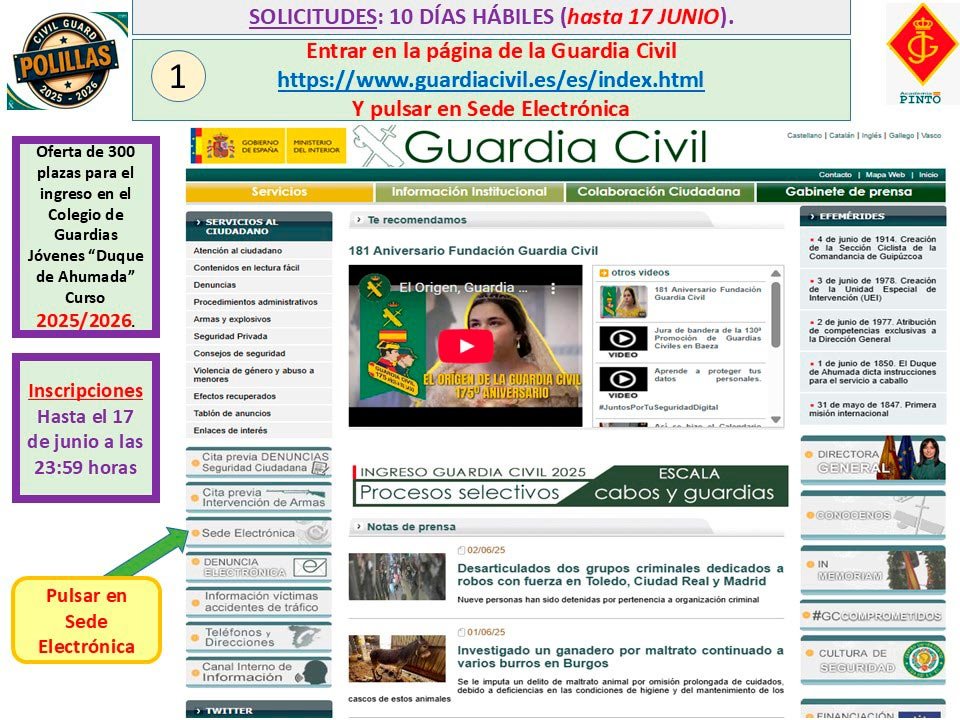Click the otros videos scrollbar thumb
The image size is (960, 720).
pos(776,315)
